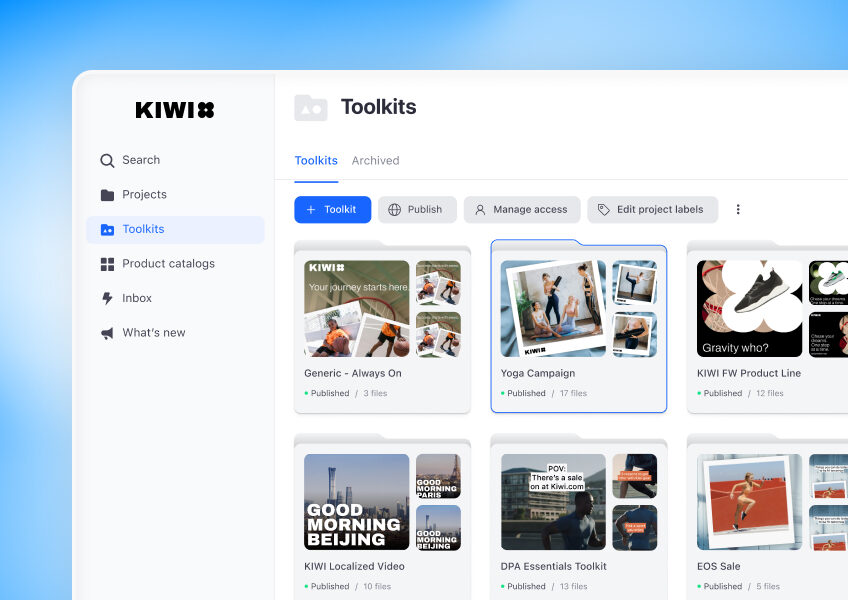
Task: Open the Yoga Campaign main thumbnail
Action: [x=553, y=308]
